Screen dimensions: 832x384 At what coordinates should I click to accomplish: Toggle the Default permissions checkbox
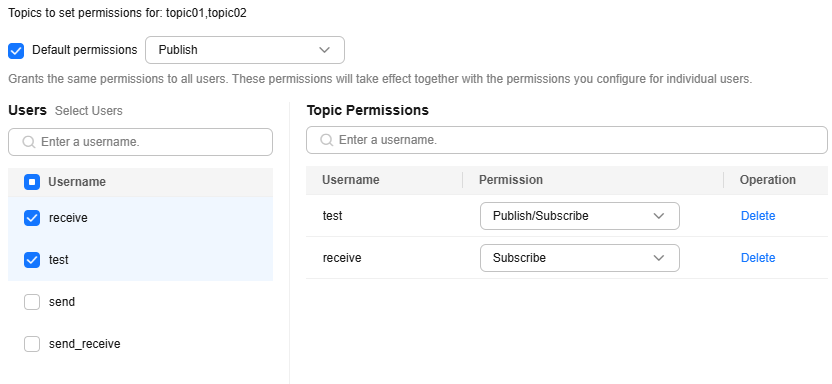coord(16,51)
